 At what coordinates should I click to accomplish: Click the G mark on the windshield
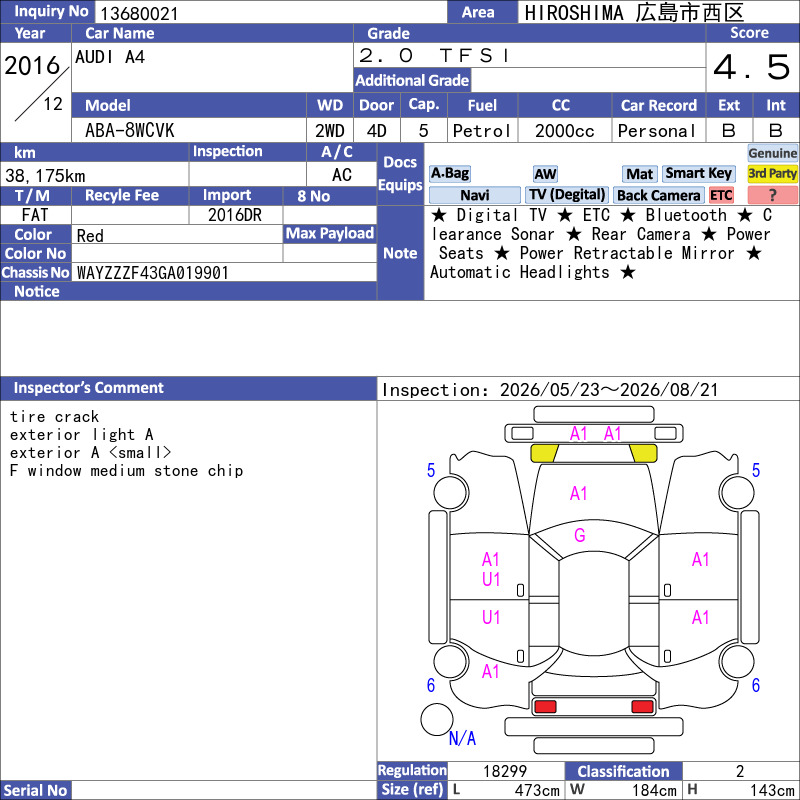(580, 535)
